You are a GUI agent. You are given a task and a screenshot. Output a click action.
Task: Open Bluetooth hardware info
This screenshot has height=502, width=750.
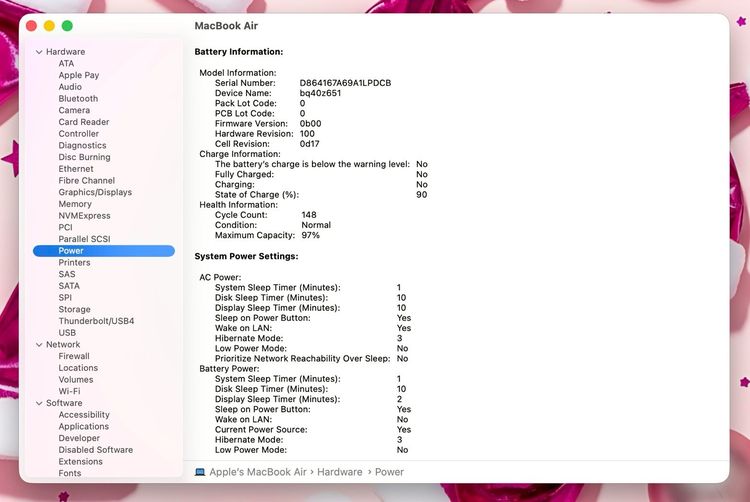click(78, 98)
